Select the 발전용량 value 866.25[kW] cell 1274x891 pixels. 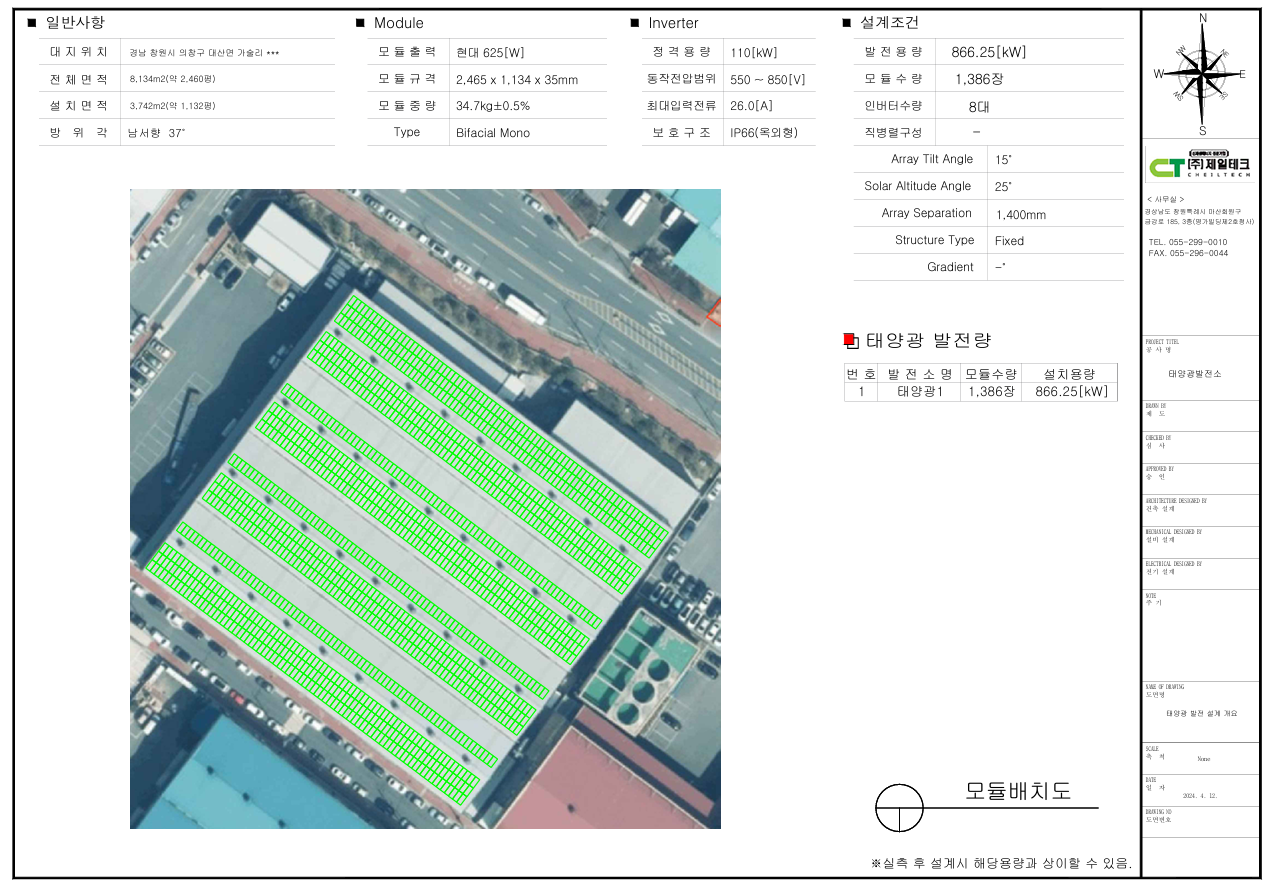point(988,53)
